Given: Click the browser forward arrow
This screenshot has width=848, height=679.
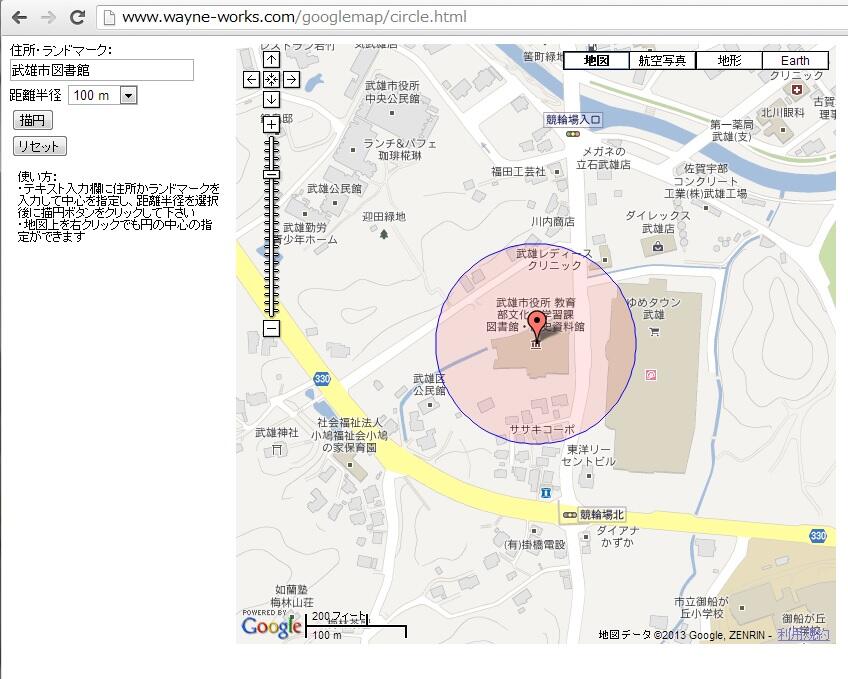Looking at the screenshot, I should 49,17.
